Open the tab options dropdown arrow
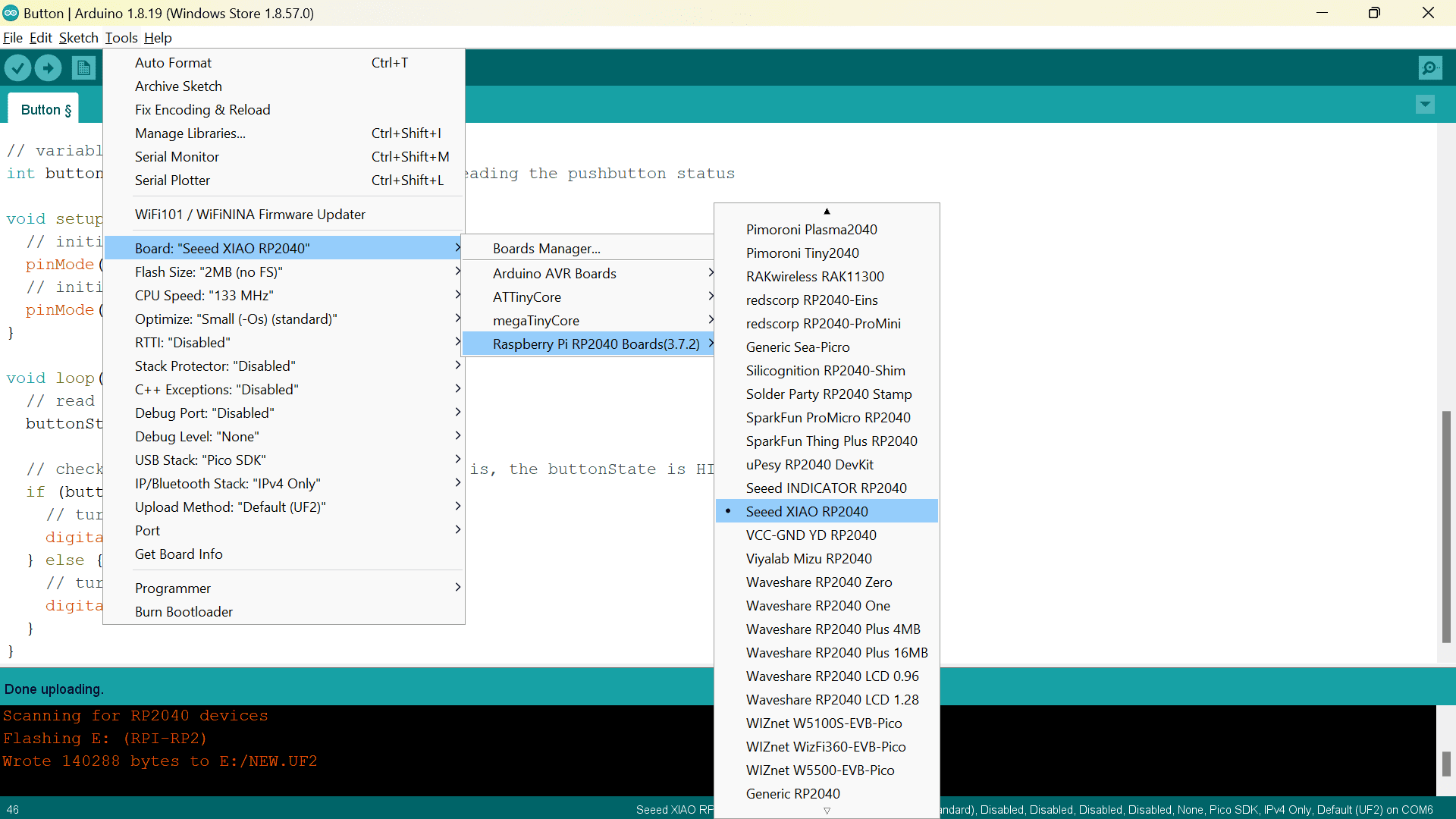1456x819 pixels. [x=1425, y=105]
